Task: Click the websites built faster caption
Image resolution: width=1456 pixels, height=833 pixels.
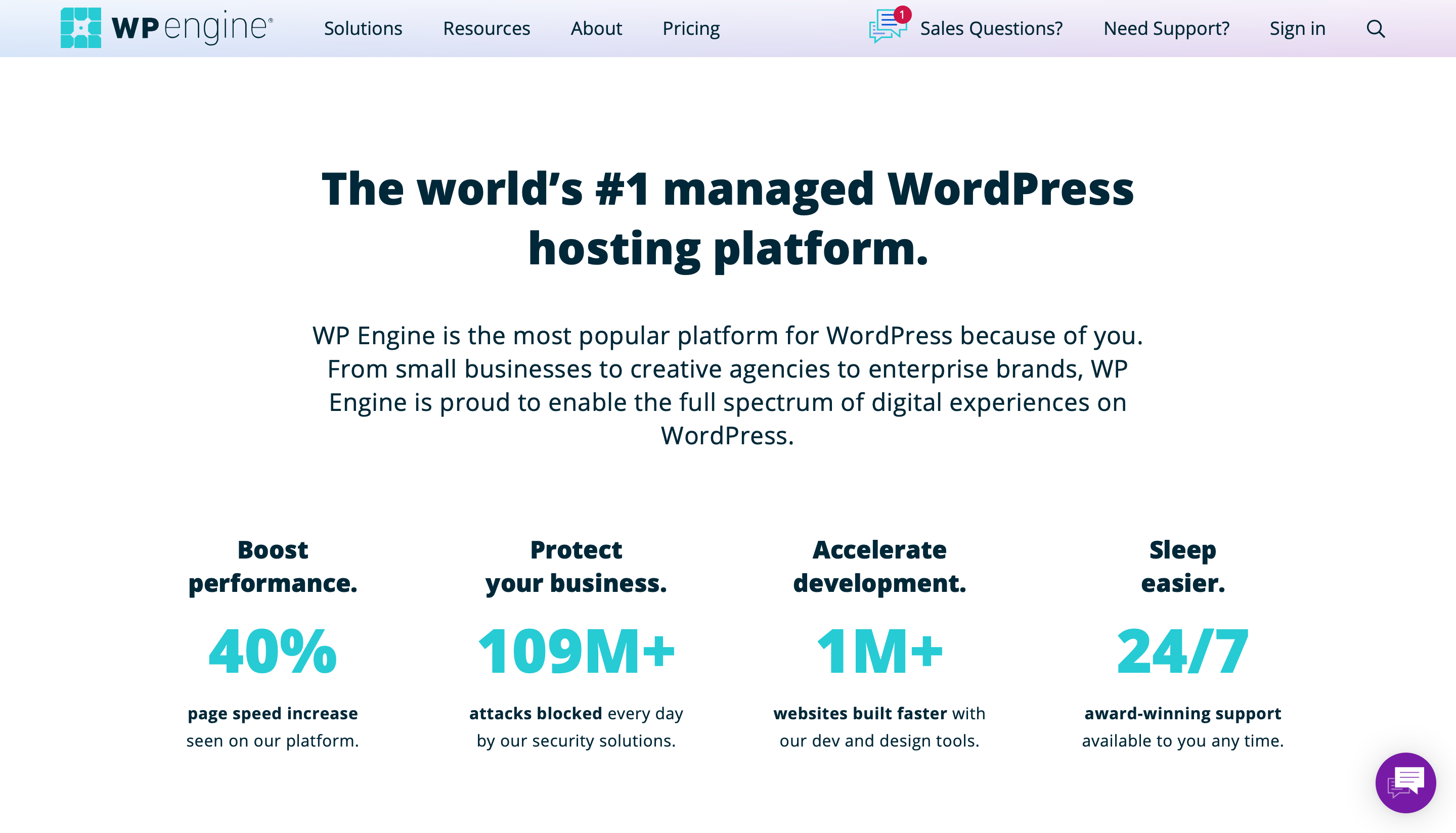Action: [x=879, y=726]
